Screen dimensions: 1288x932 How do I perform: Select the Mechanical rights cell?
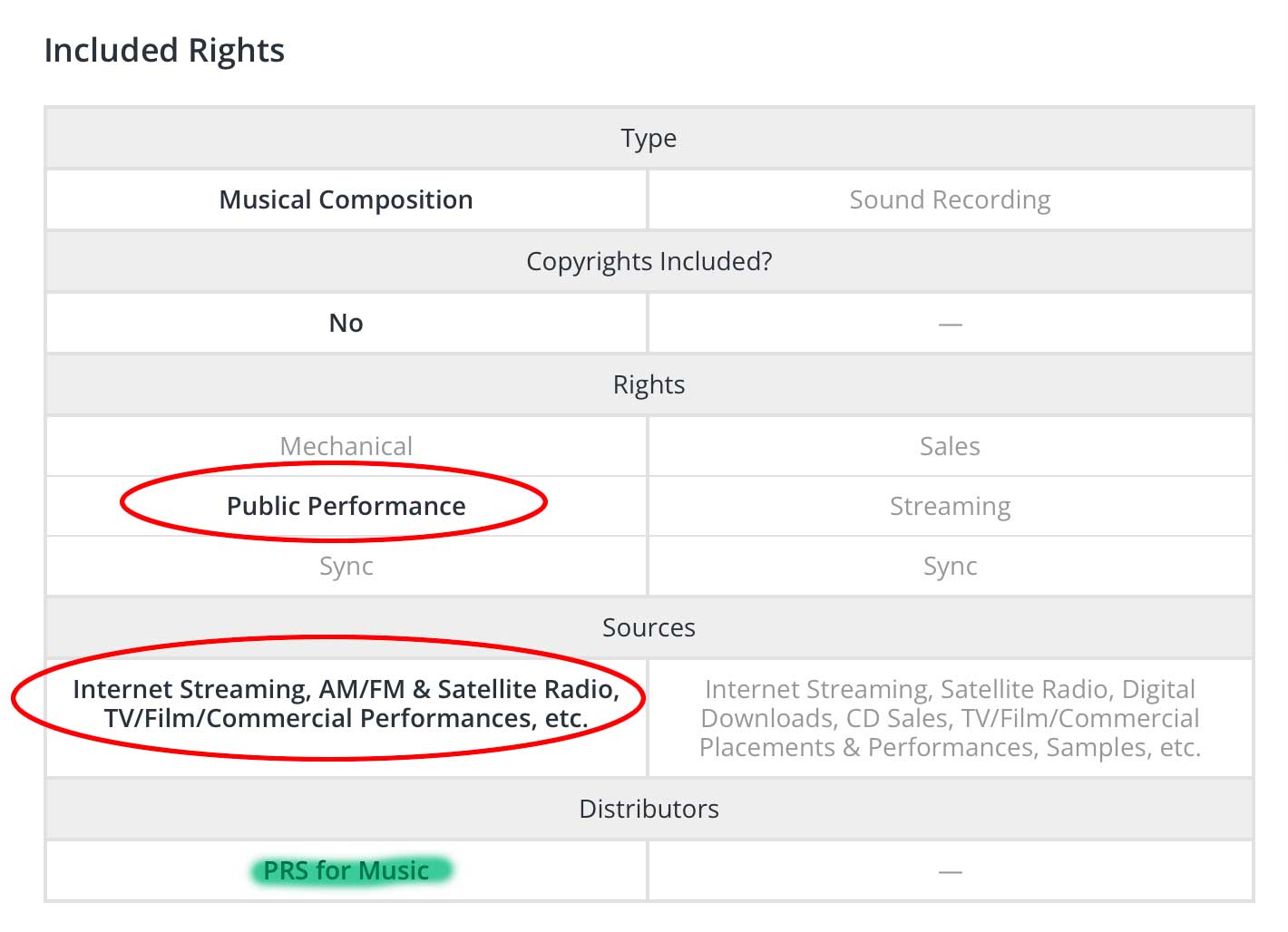(x=346, y=446)
